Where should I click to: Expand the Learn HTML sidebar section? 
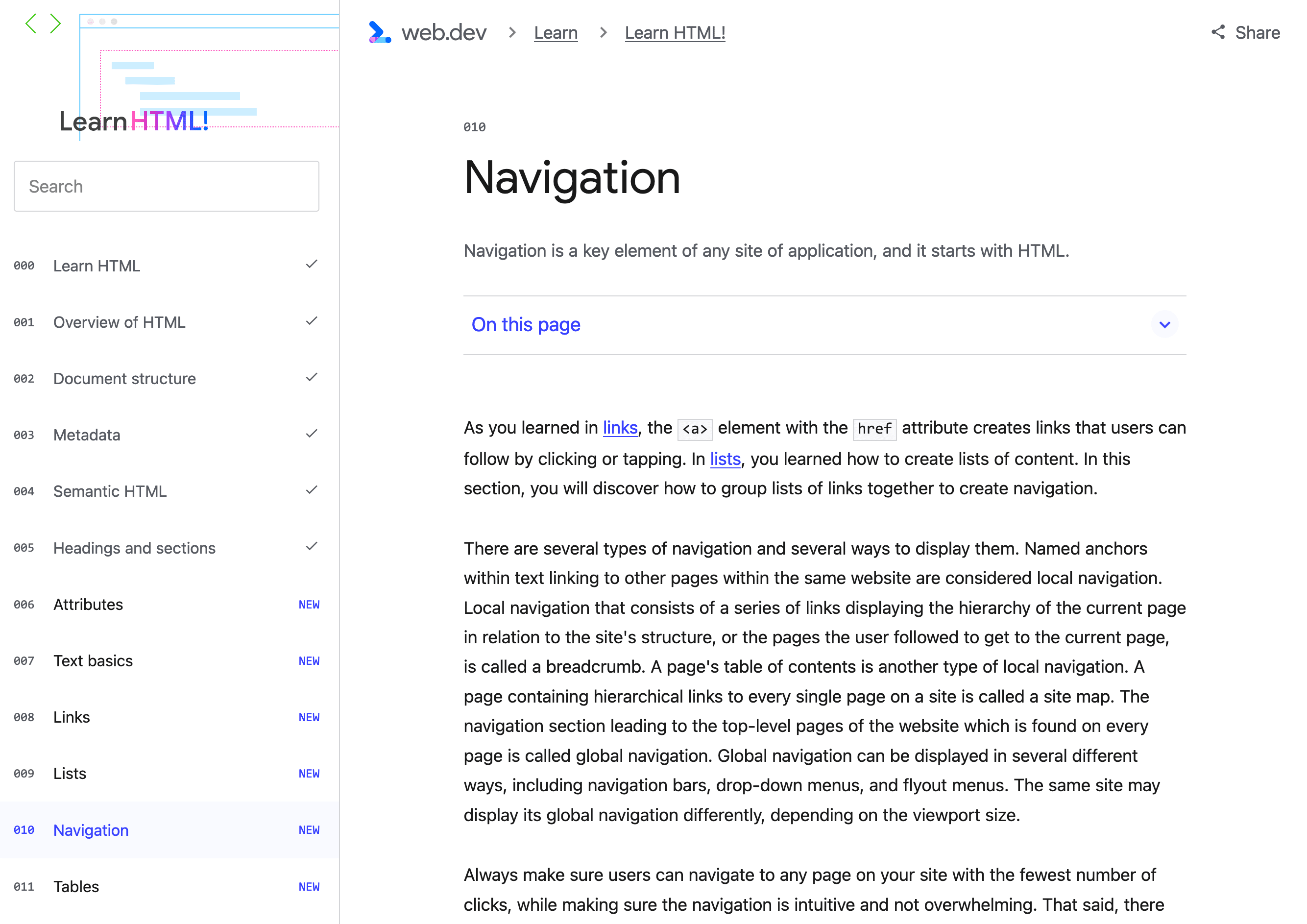click(x=312, y=264)
